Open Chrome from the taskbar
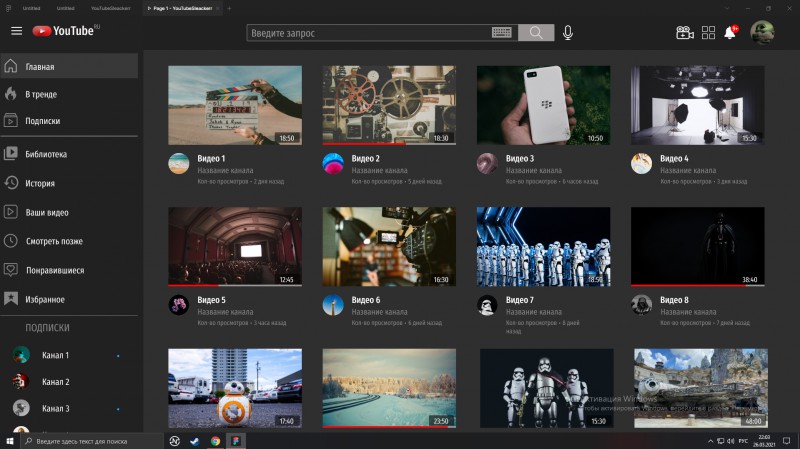The height and width of the screenshot is (449, 800). [x=215, y=441]
